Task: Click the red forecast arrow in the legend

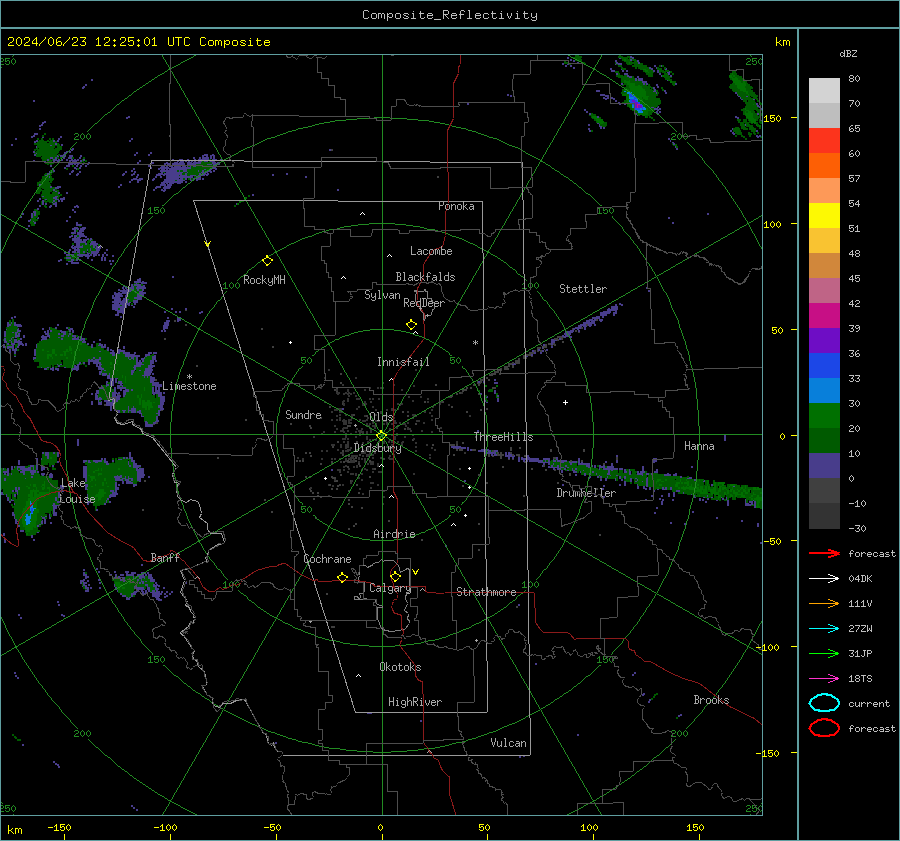Action: 824,553
